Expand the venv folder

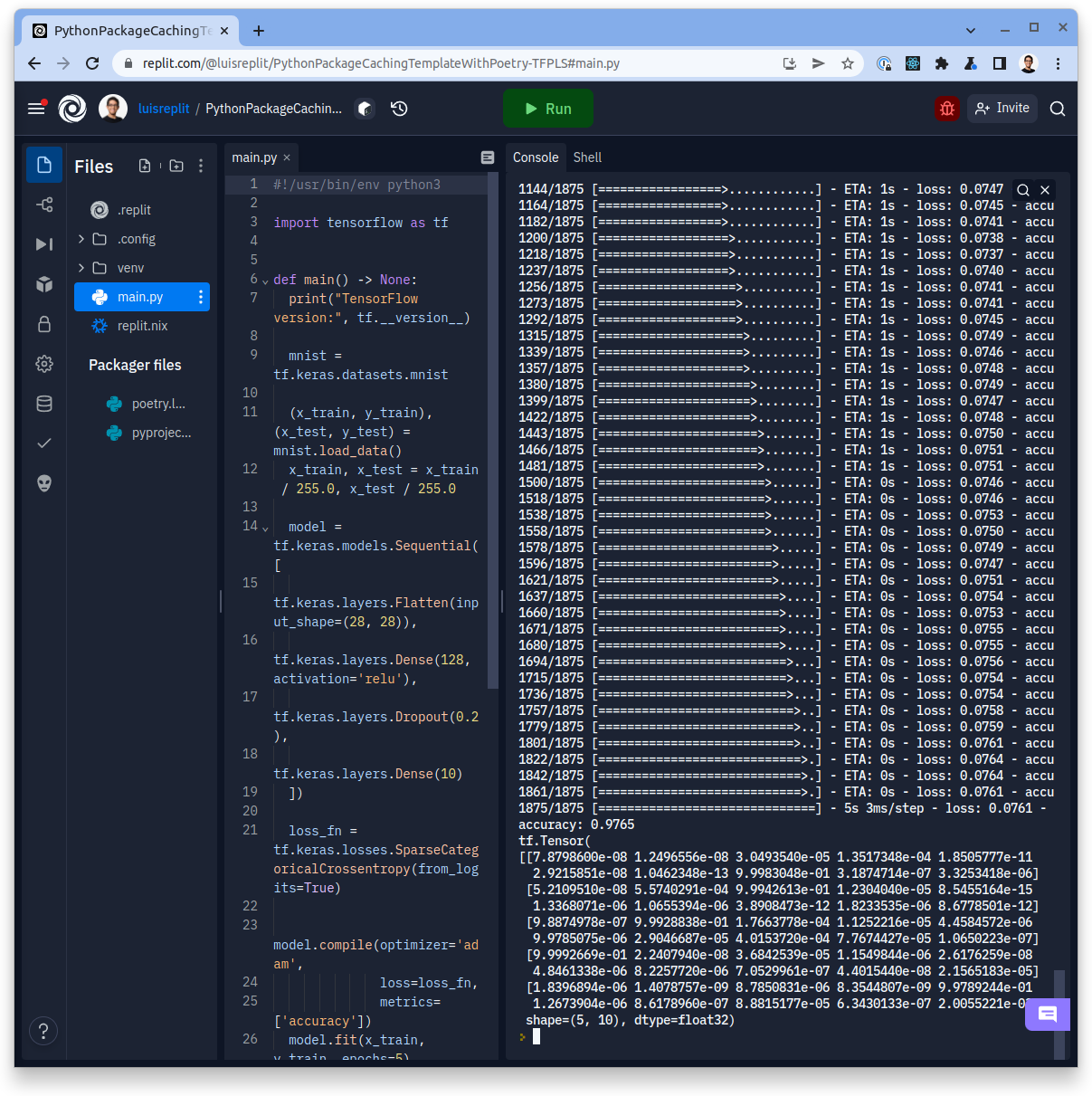81,267
